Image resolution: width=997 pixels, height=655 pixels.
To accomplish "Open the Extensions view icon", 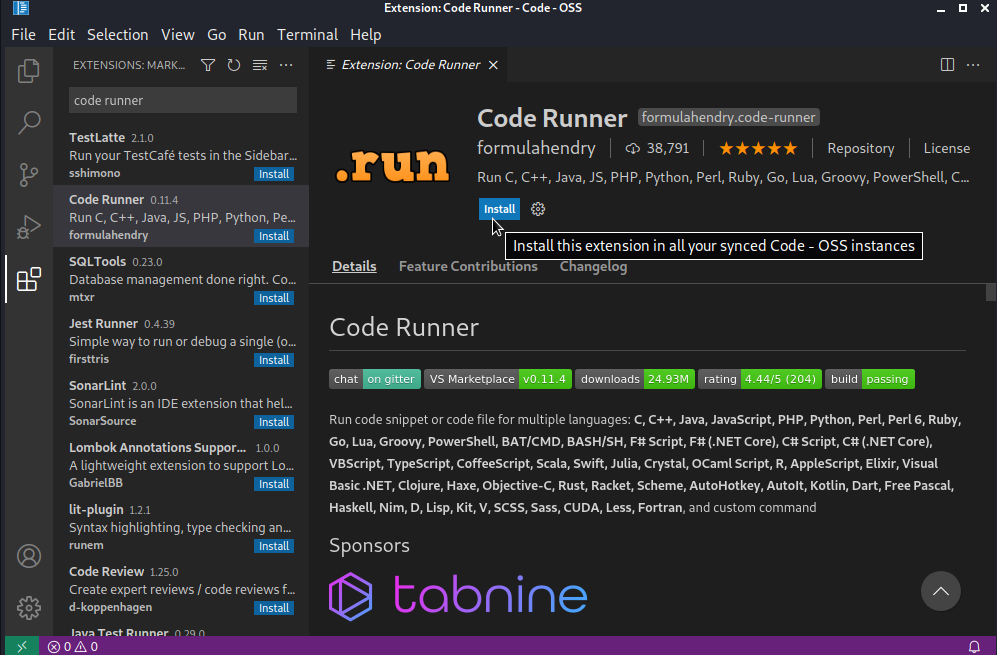I will 29,279.
